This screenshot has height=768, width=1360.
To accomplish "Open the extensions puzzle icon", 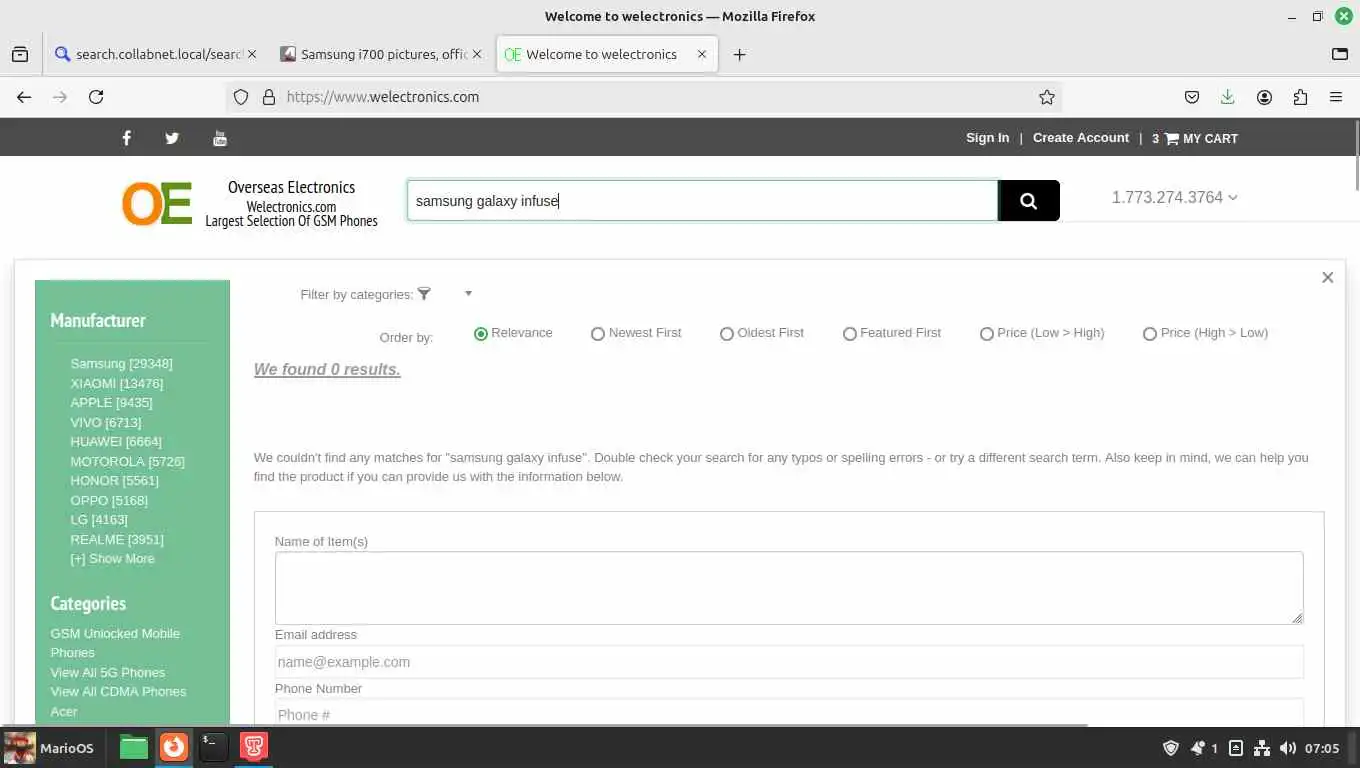I will coord(1300,97).
